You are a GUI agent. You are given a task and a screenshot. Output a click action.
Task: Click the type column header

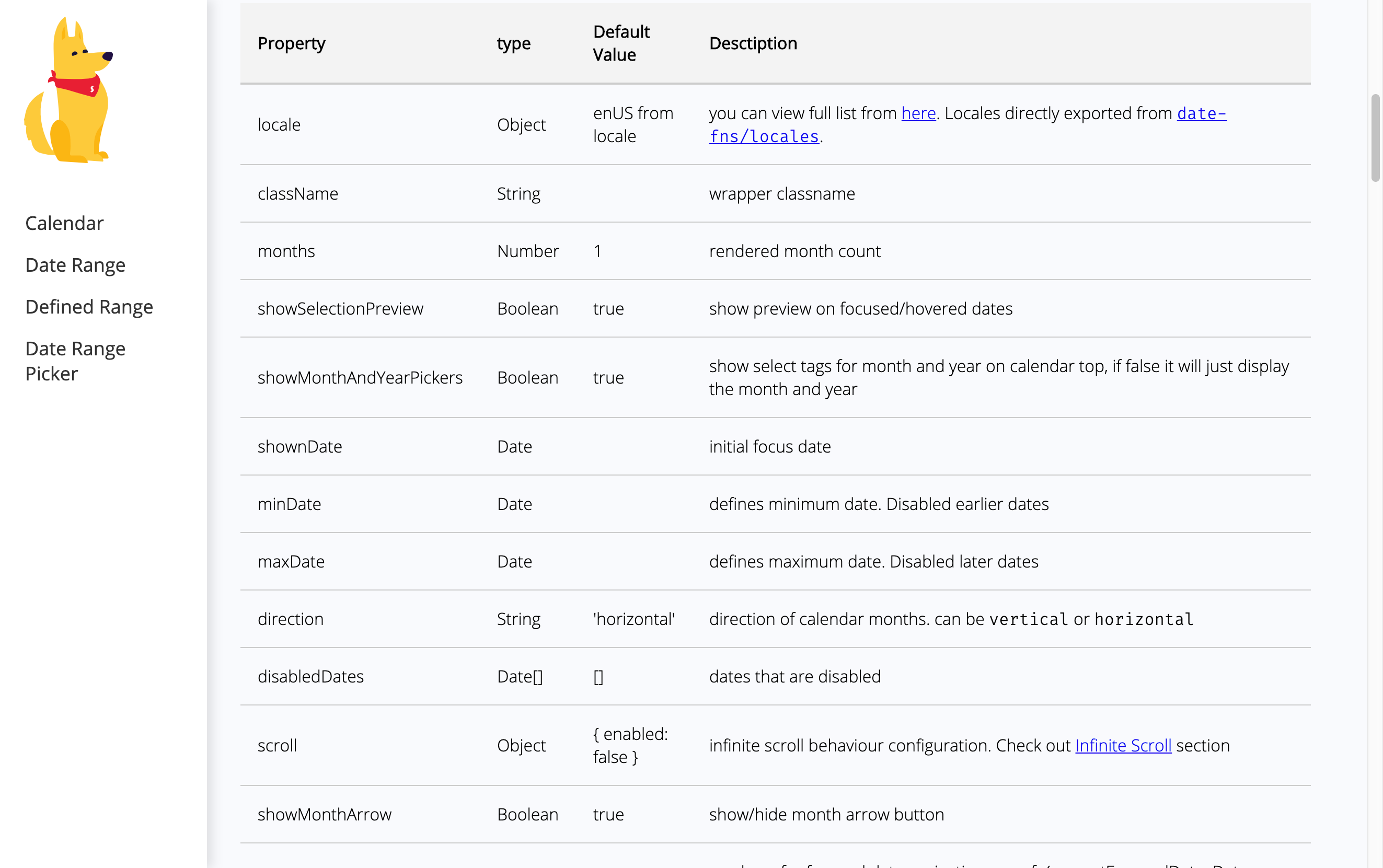click(x=513, y=43)
